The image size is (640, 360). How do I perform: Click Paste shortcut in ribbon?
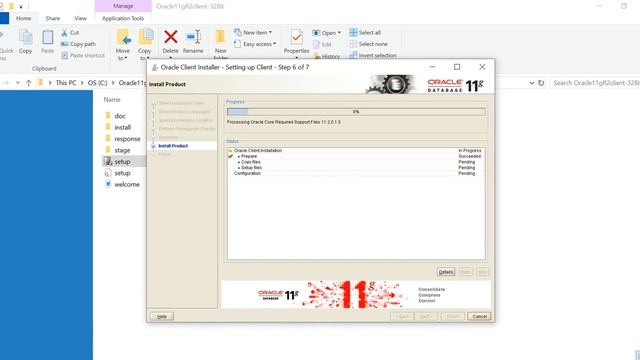(83, 56)
